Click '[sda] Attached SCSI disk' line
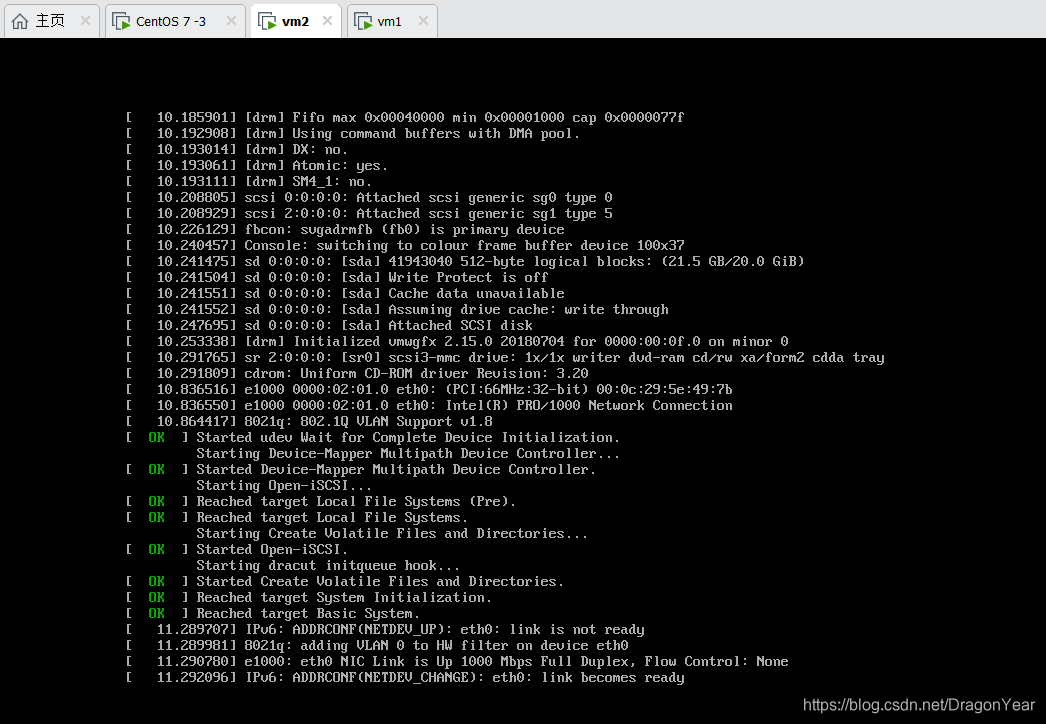 point(330,326)
